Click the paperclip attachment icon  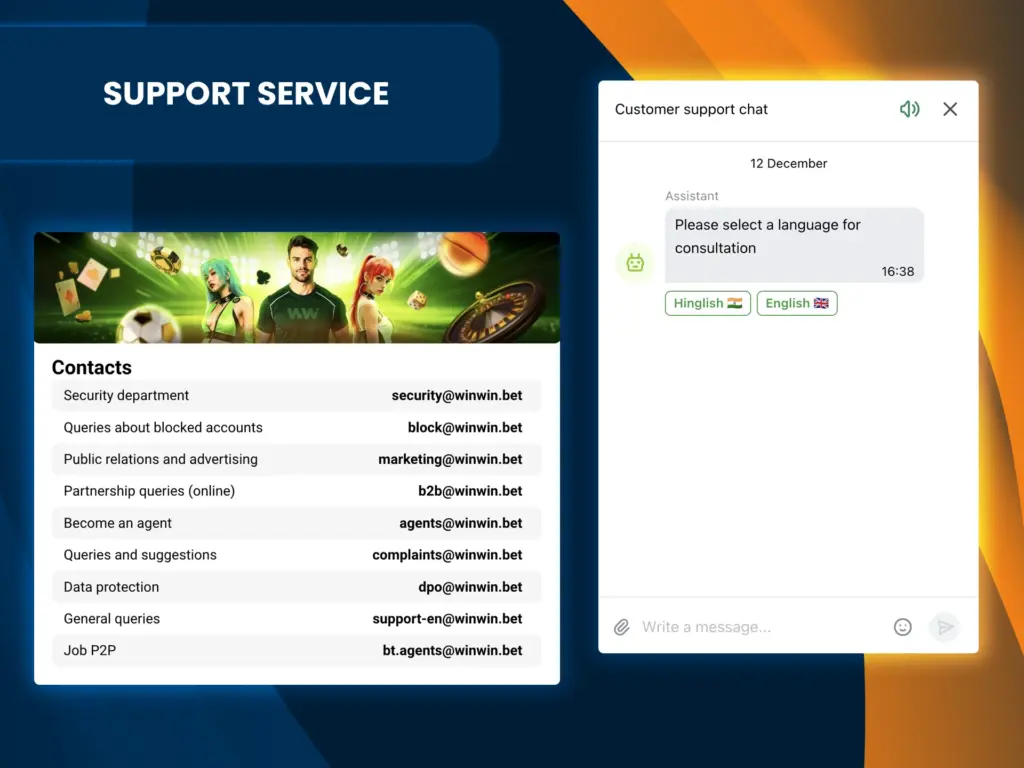click(x=621, y=627)
